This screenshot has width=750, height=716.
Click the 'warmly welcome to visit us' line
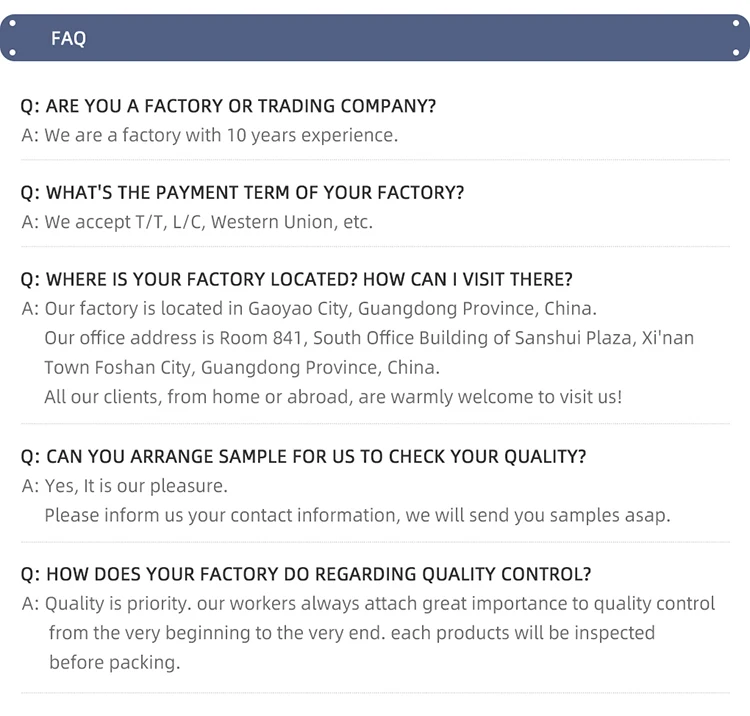[x=332, y=397]
